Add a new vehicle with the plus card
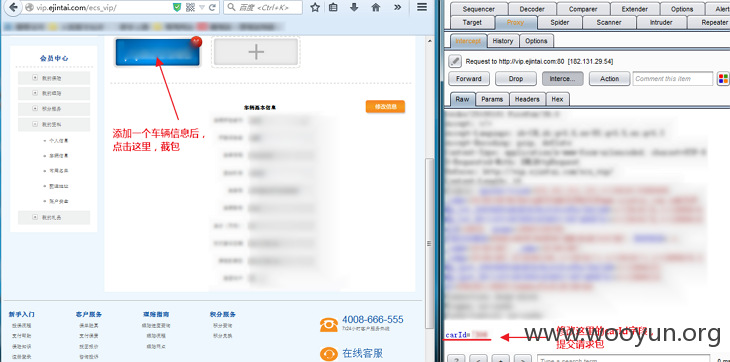 click(x=256, y=52)
